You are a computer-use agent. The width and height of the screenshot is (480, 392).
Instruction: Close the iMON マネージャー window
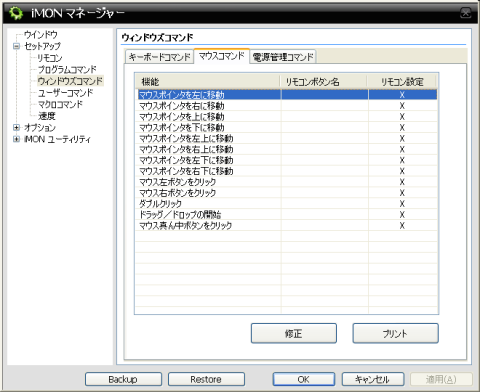pyautogui.click(x=466, y=13)
